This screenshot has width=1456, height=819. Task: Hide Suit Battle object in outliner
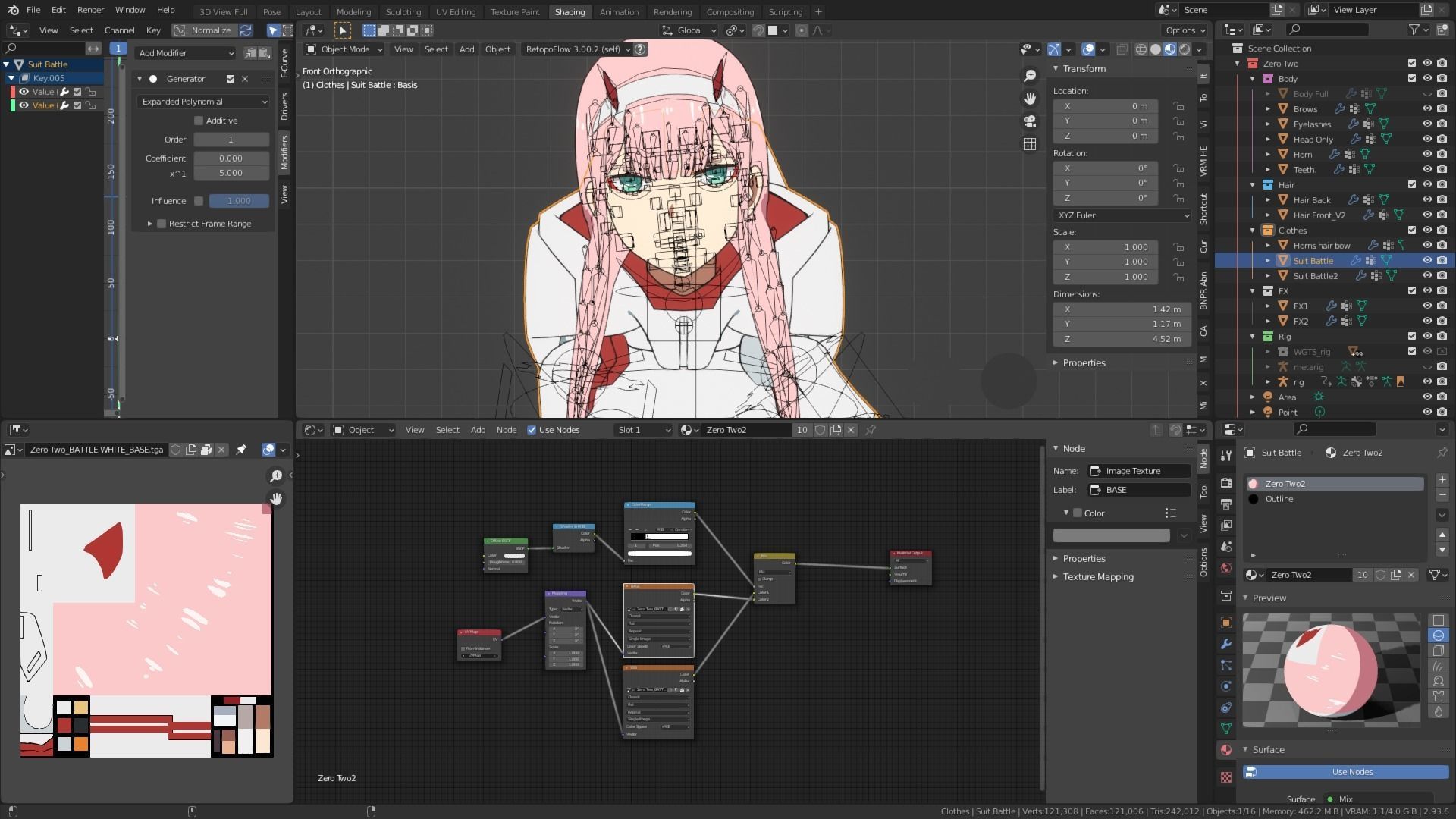[x=1427, y=260]
